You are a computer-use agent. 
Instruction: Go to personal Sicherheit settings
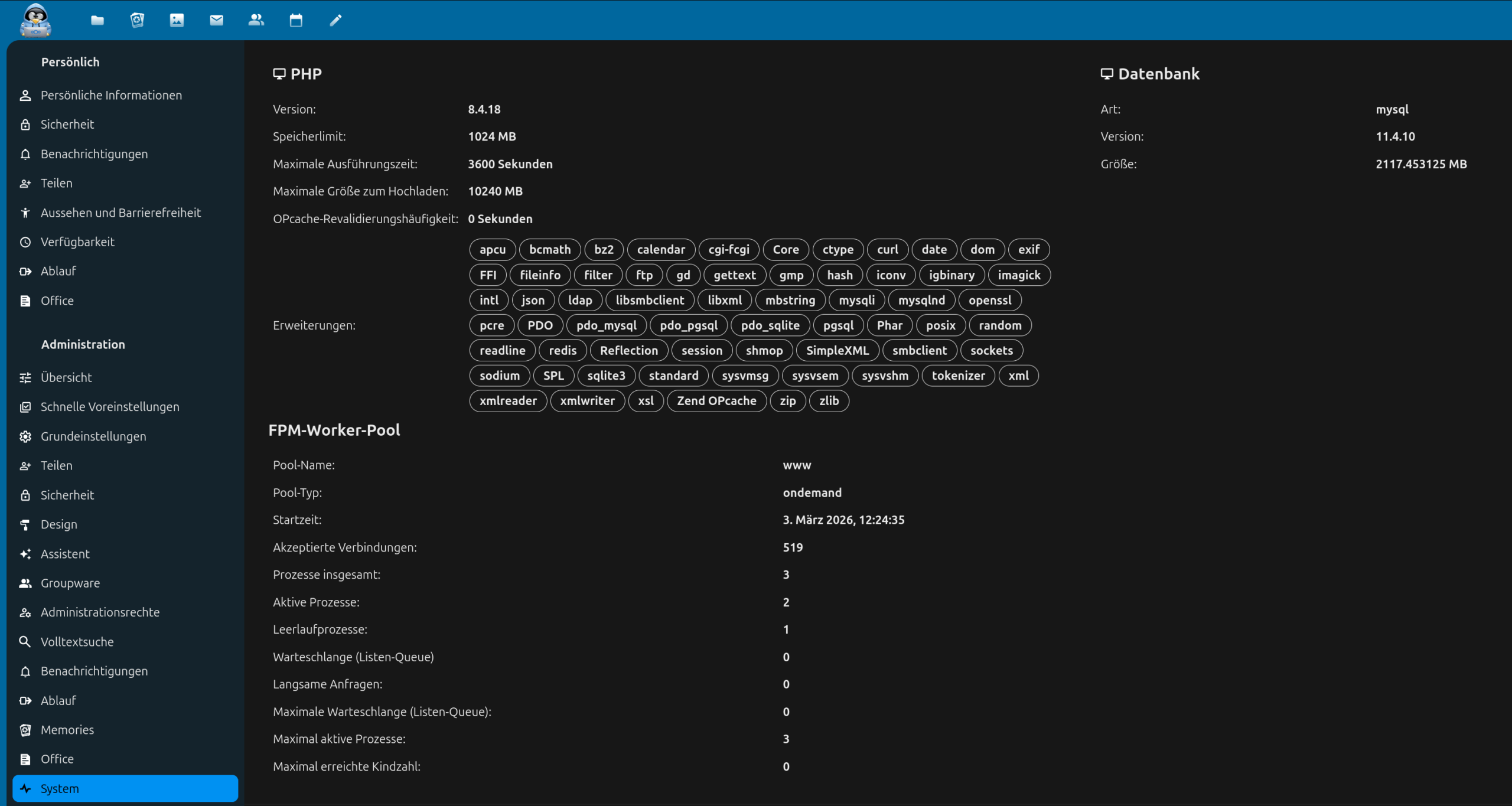(67, 124)
